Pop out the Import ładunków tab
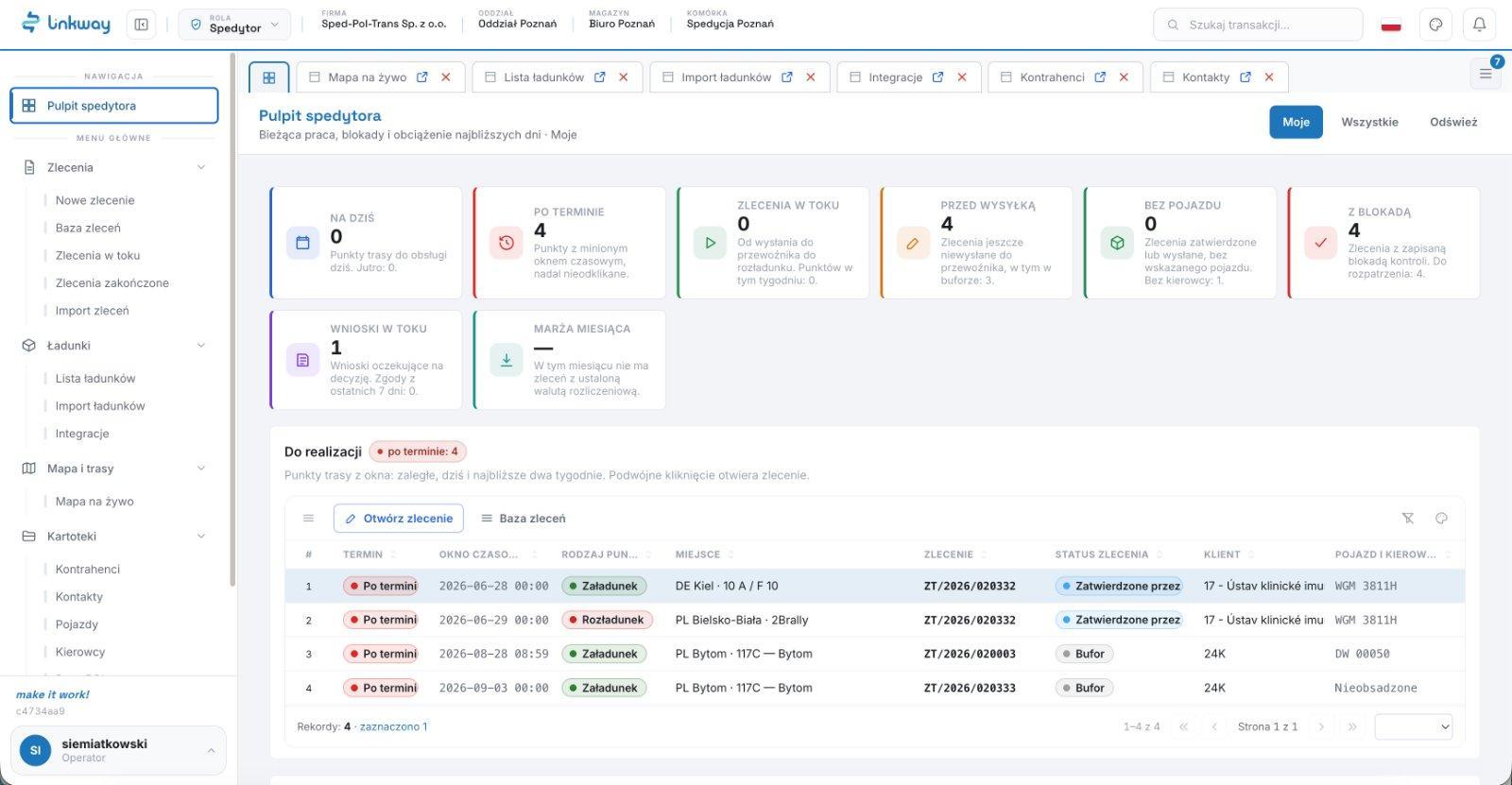 point(787,77)
